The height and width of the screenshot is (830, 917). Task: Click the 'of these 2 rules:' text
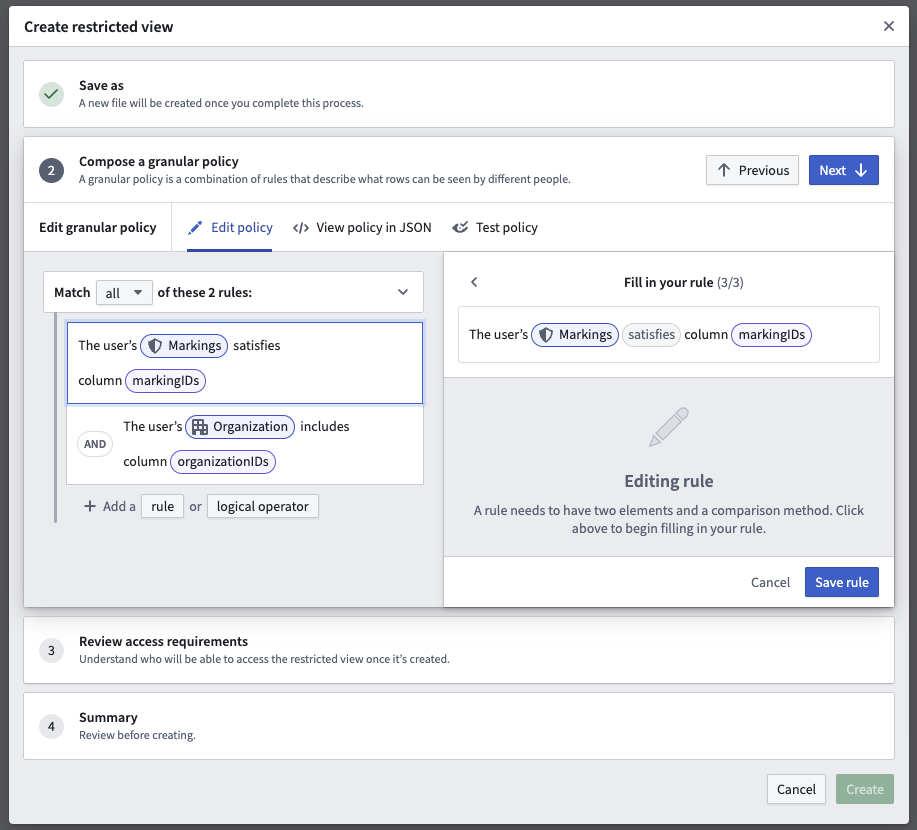[205, 292]
